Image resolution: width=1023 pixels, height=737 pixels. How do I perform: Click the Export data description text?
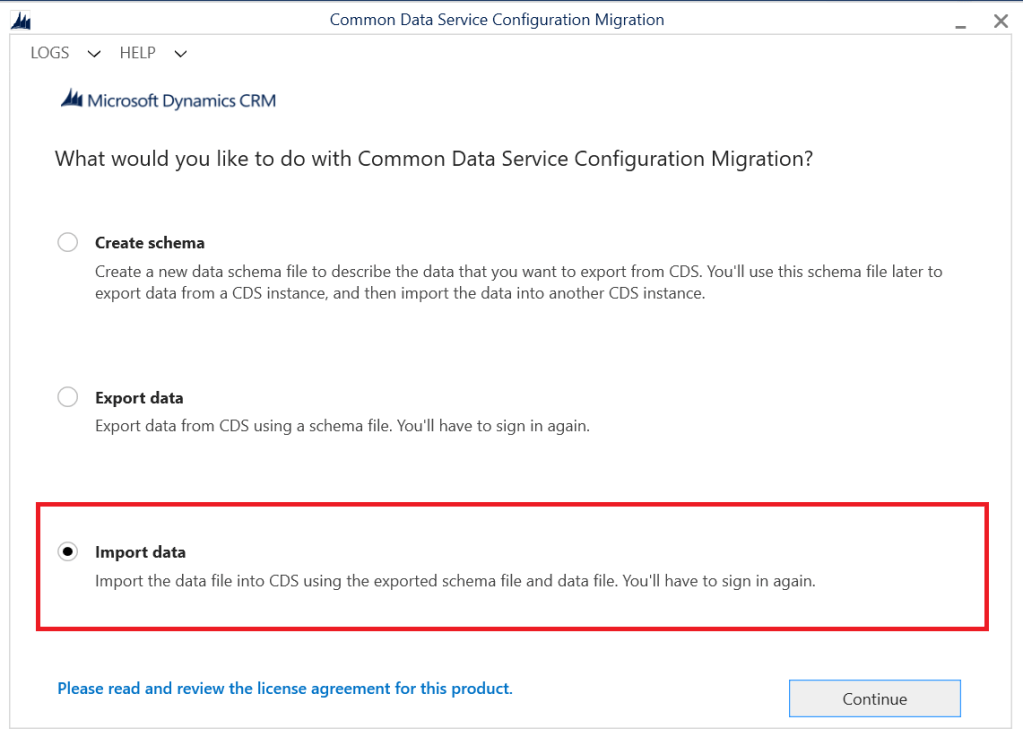point(342,426)
